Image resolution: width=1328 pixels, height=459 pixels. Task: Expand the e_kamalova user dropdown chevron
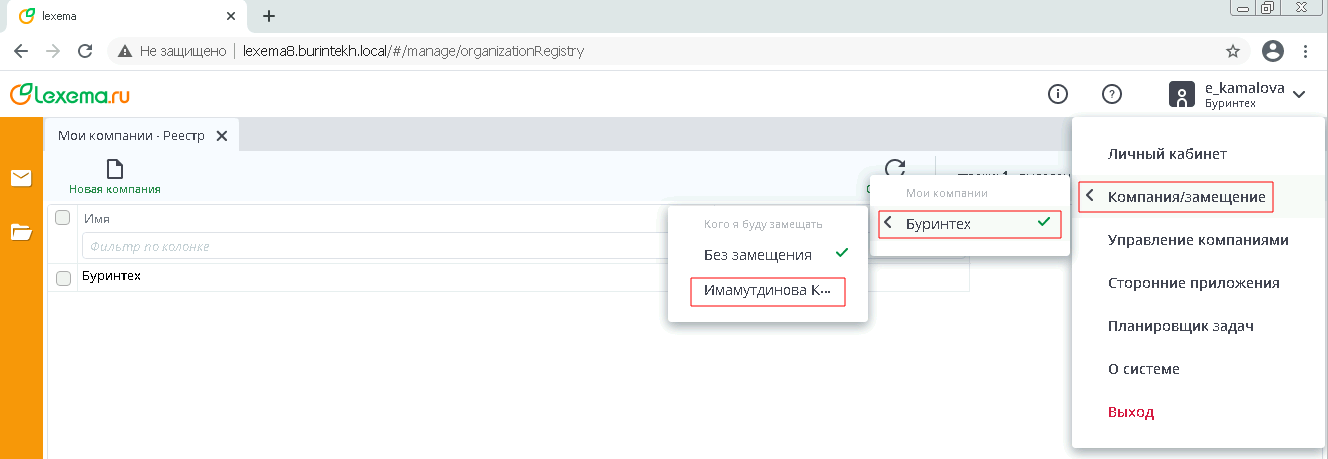tap(1299, 95)
